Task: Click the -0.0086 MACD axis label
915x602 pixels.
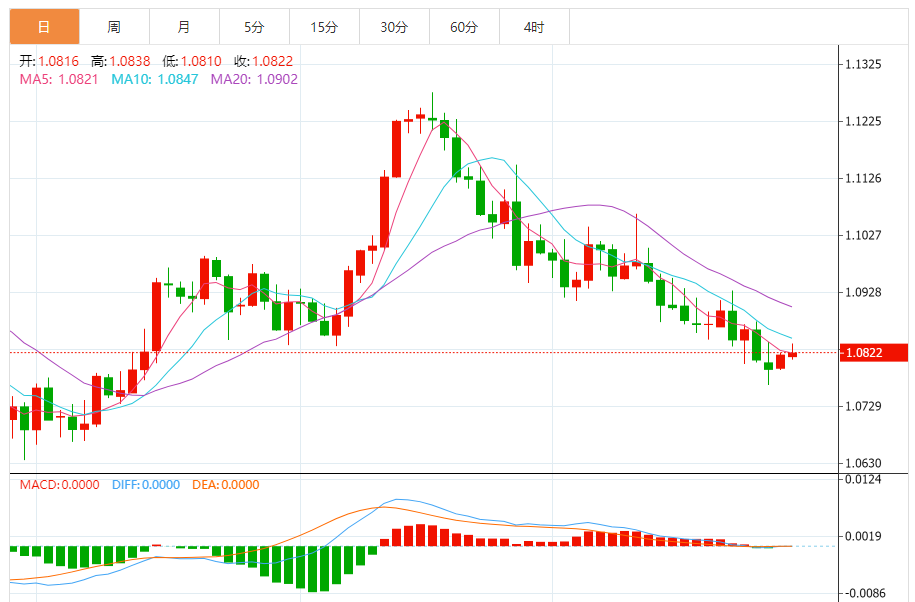Action: [x=865, y=593]
